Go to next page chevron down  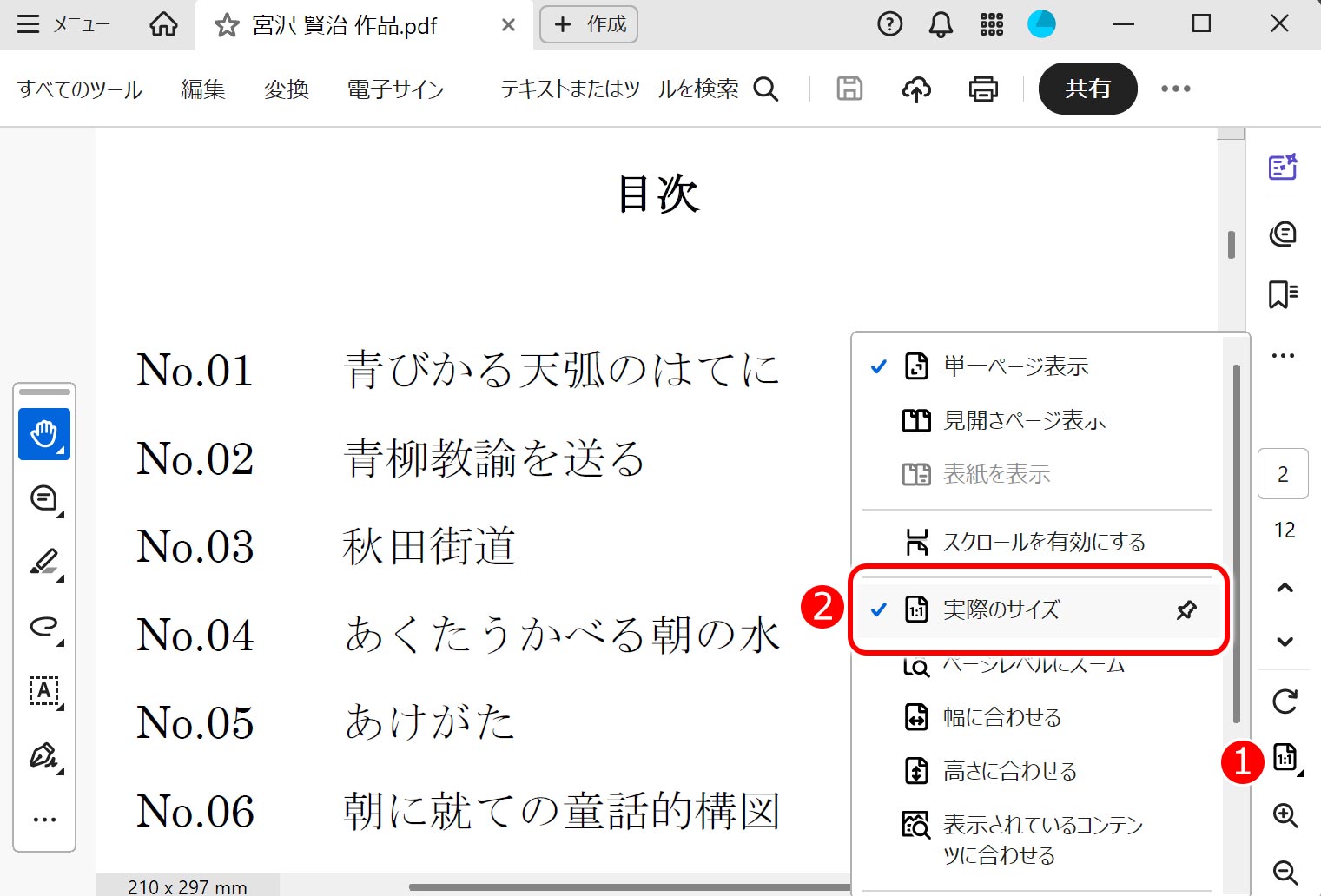click(x=1285, y=642)
